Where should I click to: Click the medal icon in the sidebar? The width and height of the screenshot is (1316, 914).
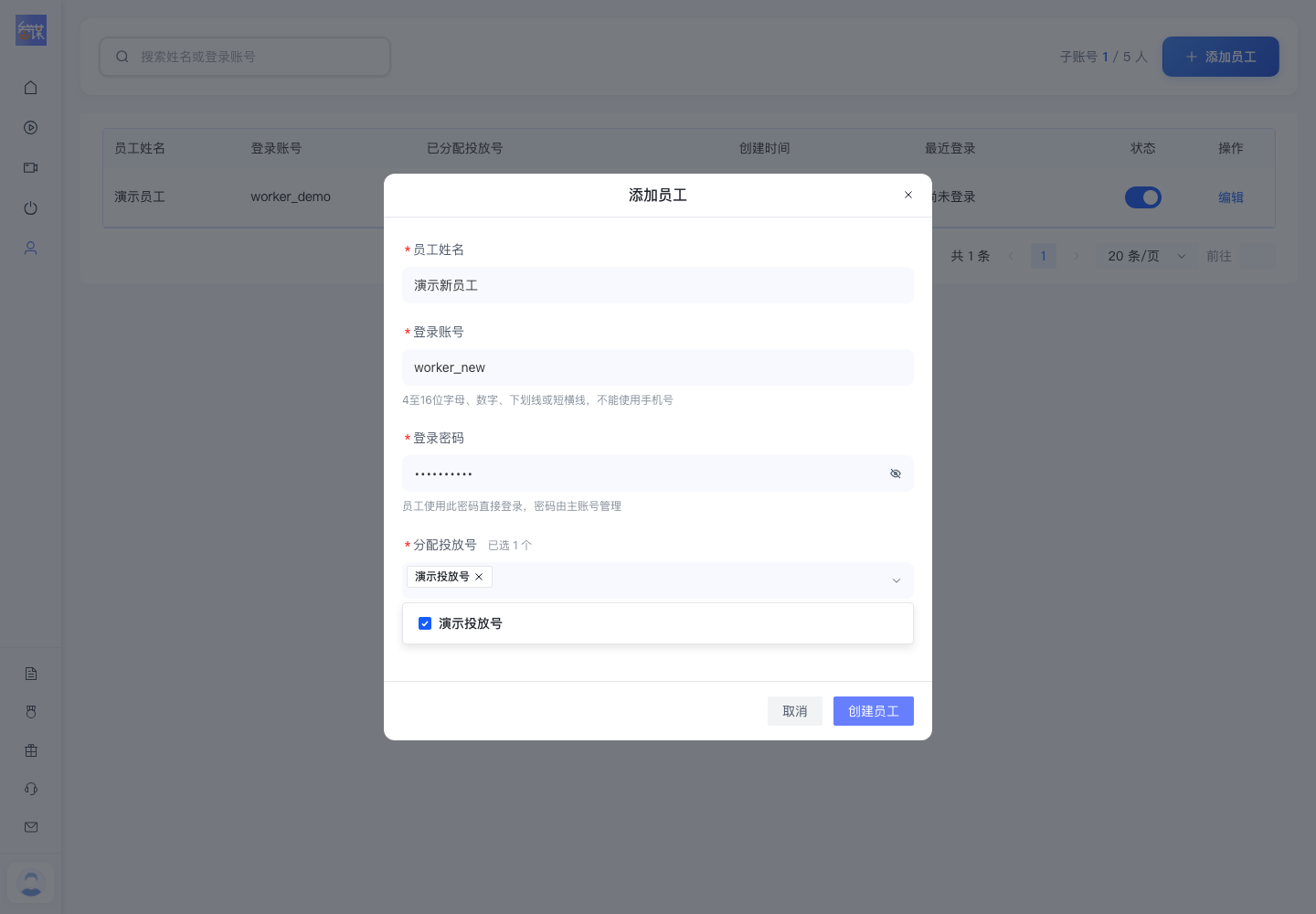31,712
